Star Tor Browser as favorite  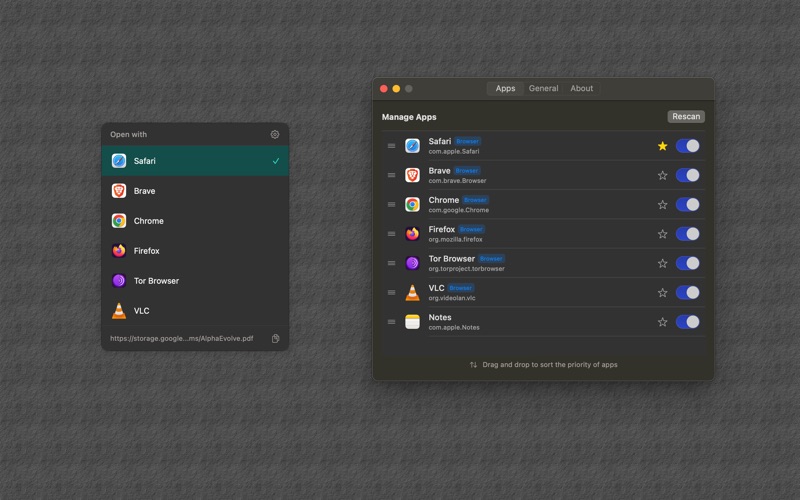(662, 263)
